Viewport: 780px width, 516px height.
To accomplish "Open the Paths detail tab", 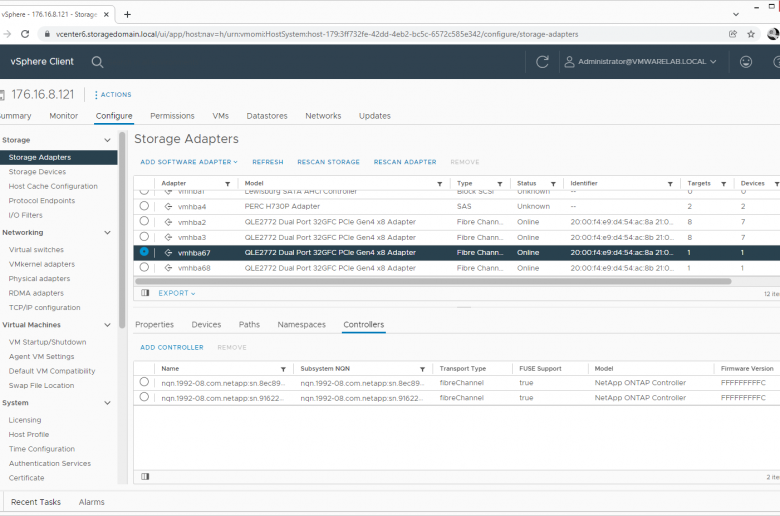I will (249, 324).
